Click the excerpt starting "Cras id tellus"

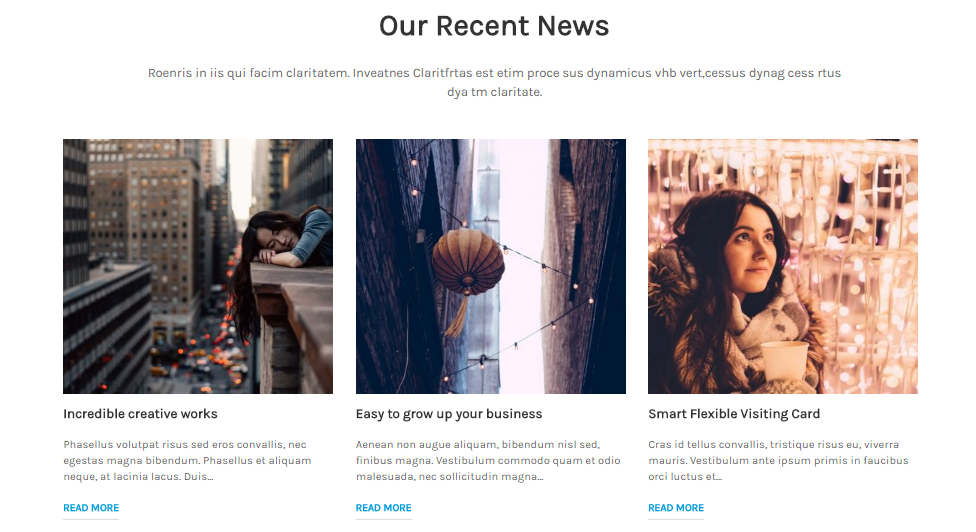click(778, 460)
